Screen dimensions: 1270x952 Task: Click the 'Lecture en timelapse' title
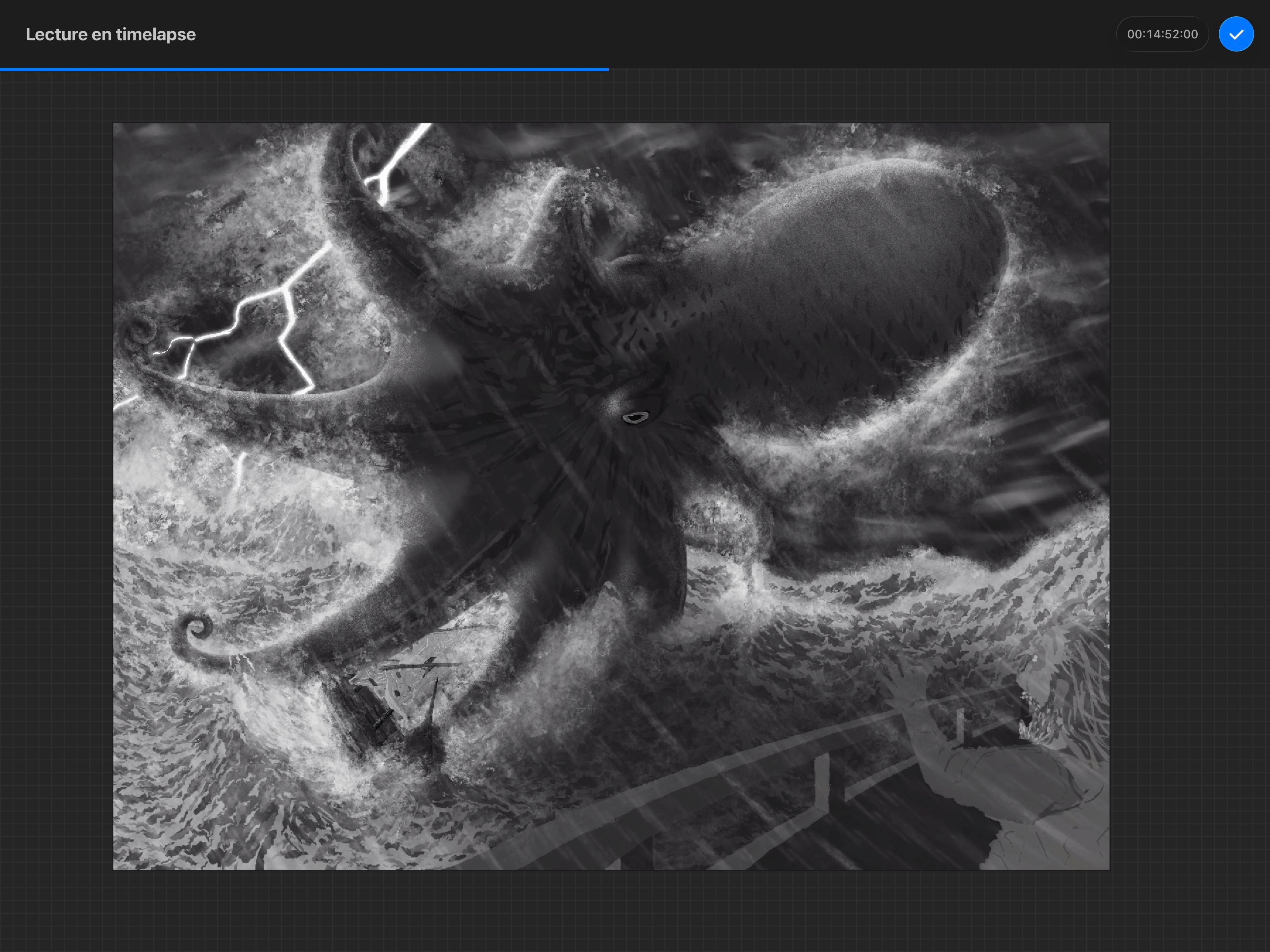pyautogui.click(x=111, y=34)
